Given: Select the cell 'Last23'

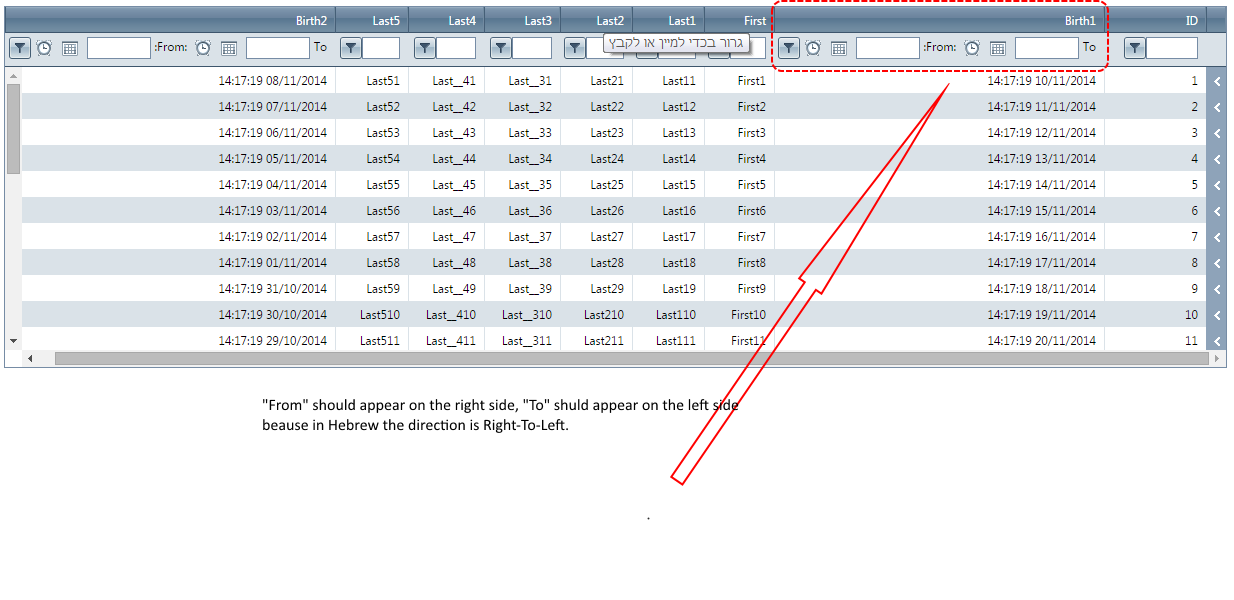Looking at the screenshot, I should coord(597,133).
